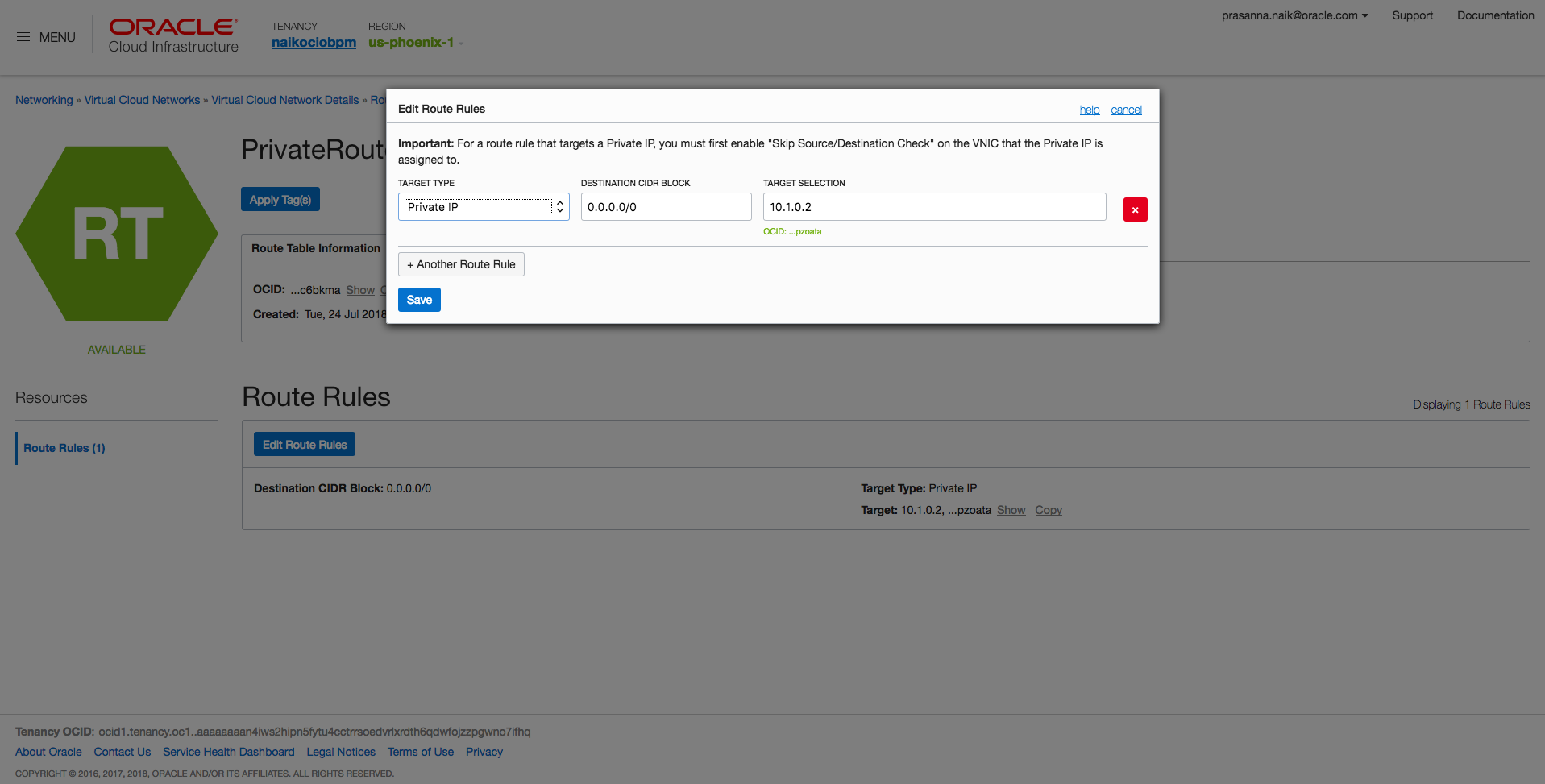Image resolution: width=1545 pixels, height=784 pixels.
Task: Click the hamburger MENU icon
Action: [x=23, y=37]
